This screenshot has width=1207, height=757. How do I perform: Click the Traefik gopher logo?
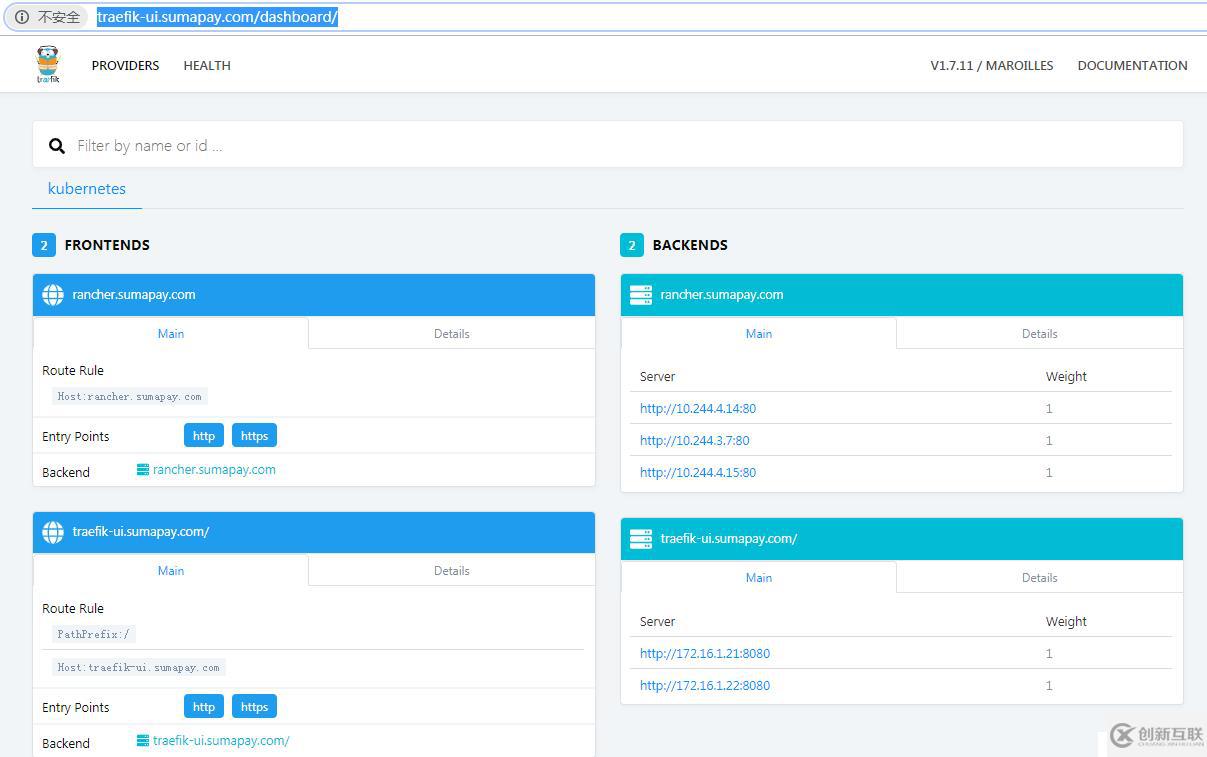tap(48, 65)
